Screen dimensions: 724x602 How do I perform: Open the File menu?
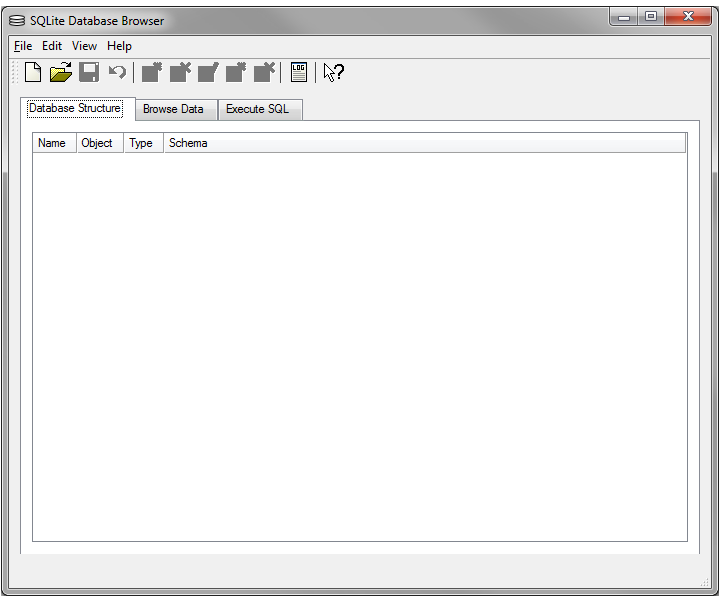coord(23,46)
